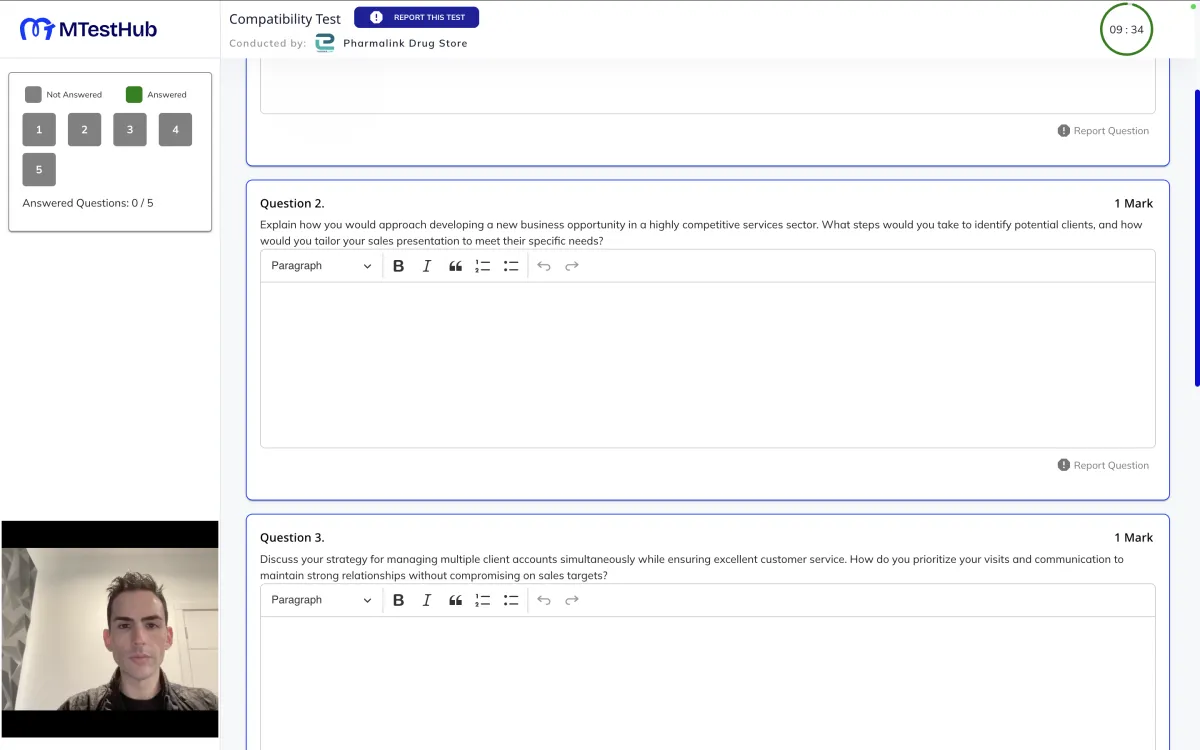
Task: Insert block quote in Question 2 editor
Action: 455,266
